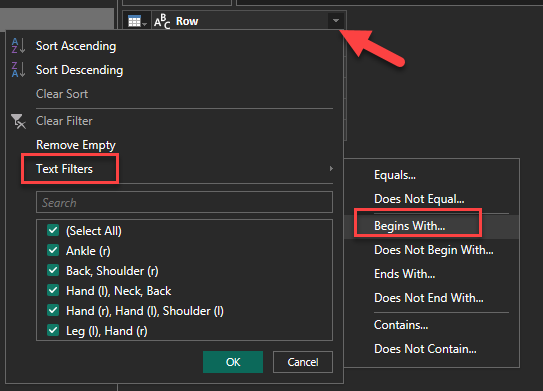Click the Search input field
Screen dimensions: 543x391
[184, 202]
